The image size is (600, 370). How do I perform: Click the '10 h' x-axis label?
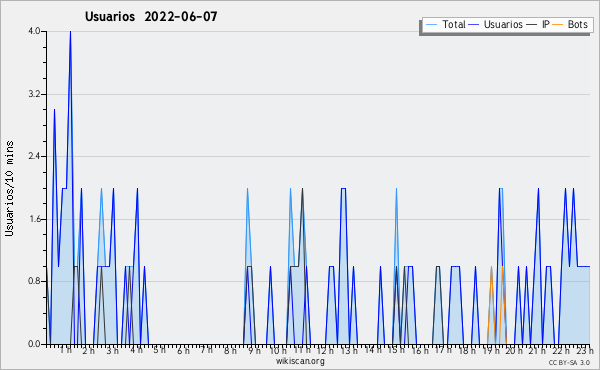point(278,350)
